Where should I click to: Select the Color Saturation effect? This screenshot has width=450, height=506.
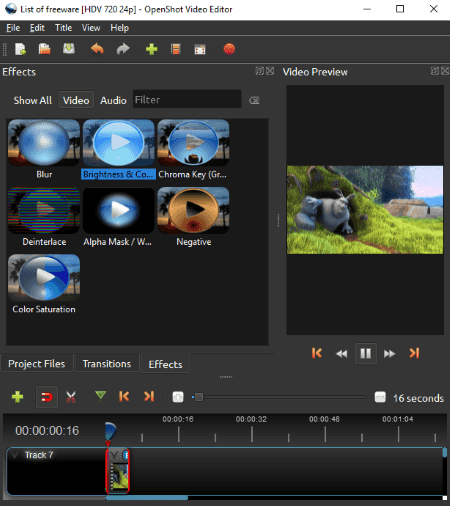[x=44, y=284]
